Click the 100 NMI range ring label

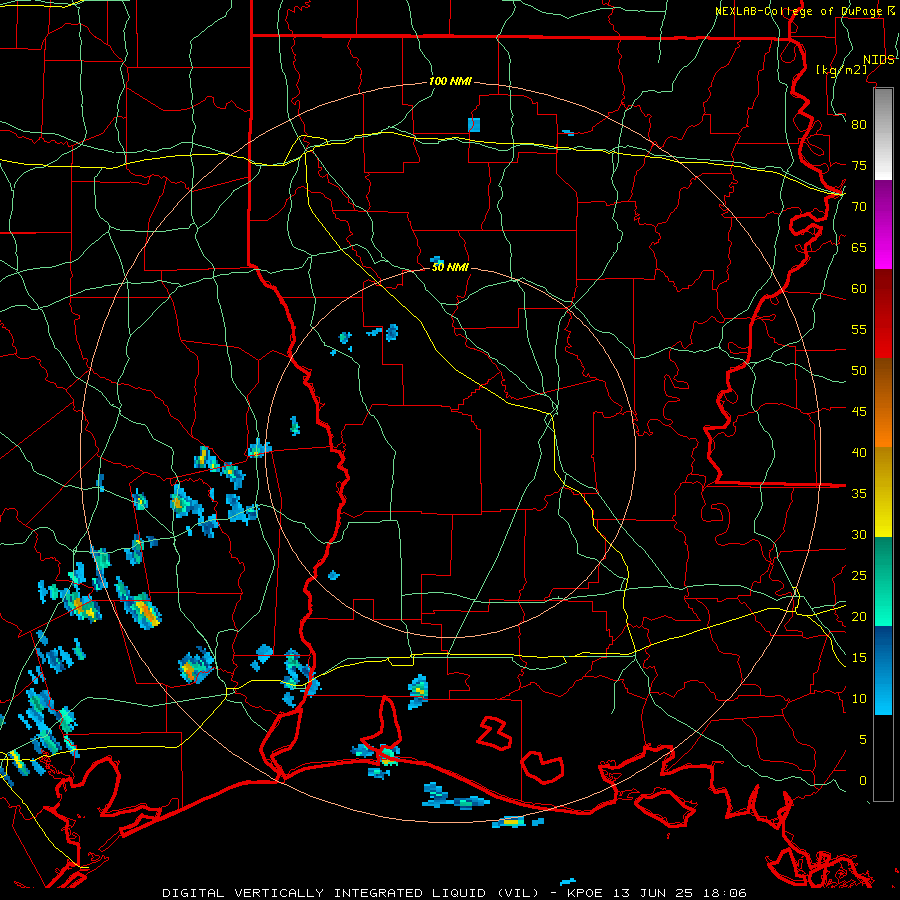click(x=450, y=82)
